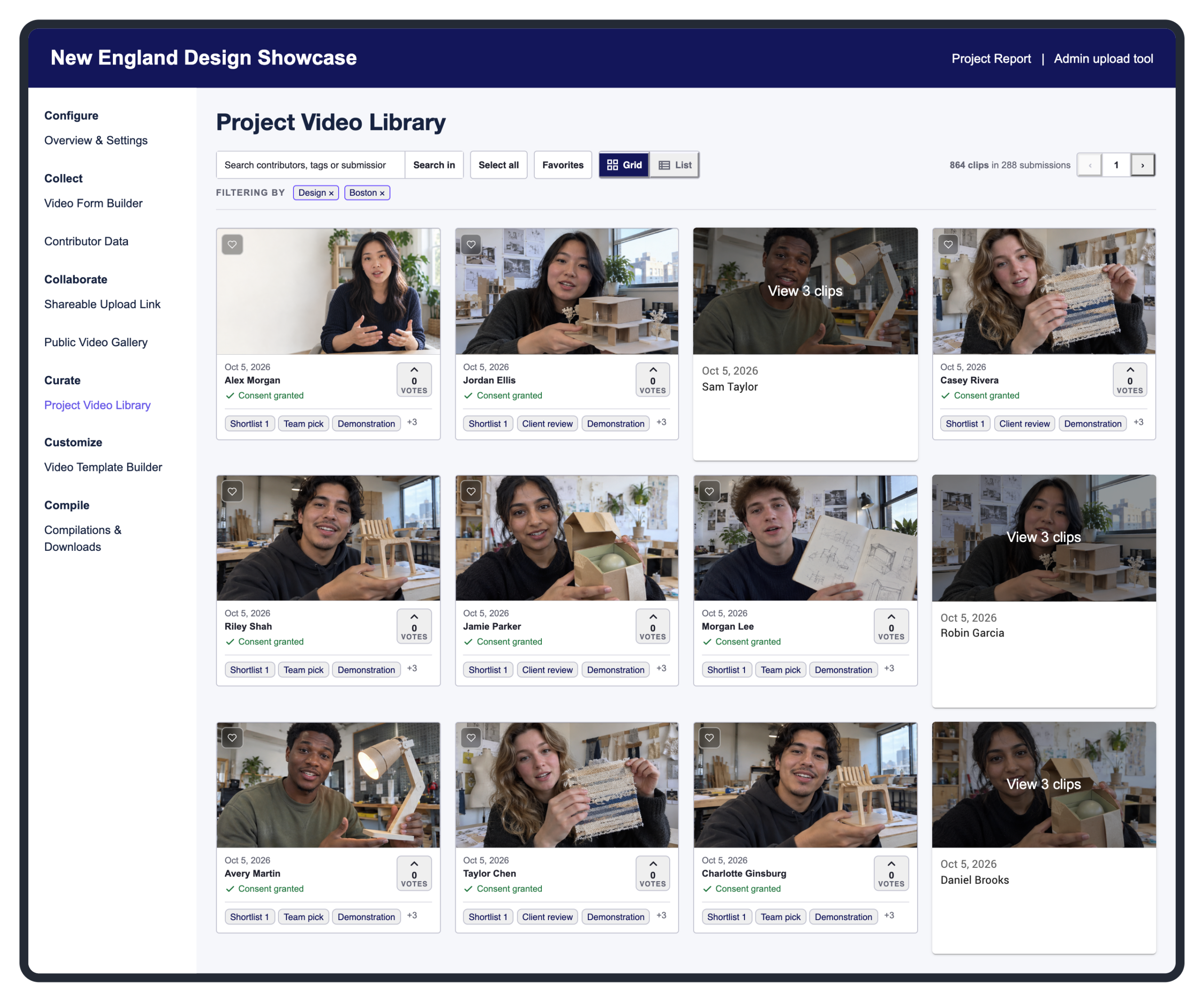This screenshot has height=1002, width=1204.
Task: Click Team pick tag on Alex Morgan's card
Action: click(x=303, y=424)
